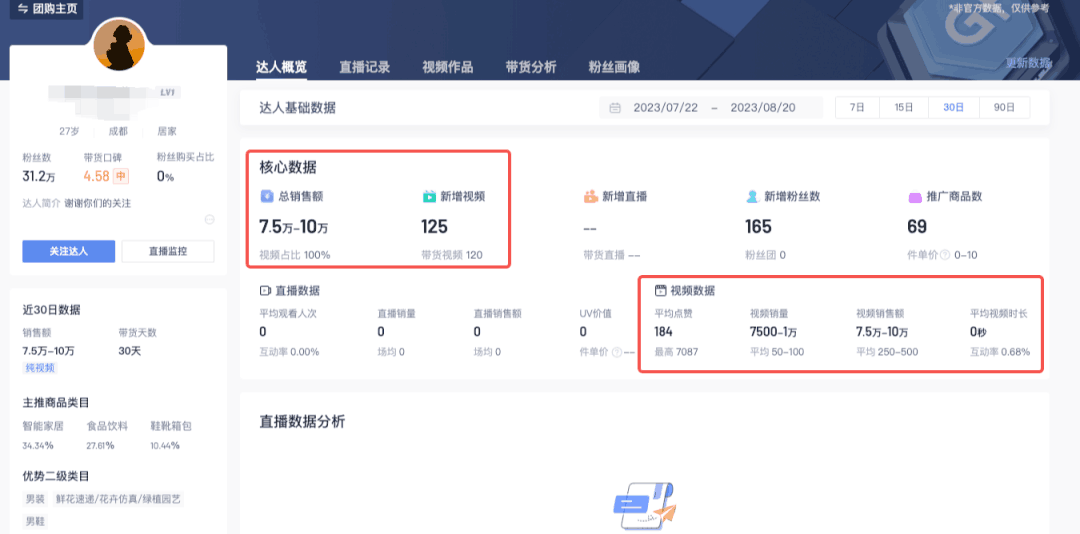Switch to the 视频作品 tab

point(448,68)
